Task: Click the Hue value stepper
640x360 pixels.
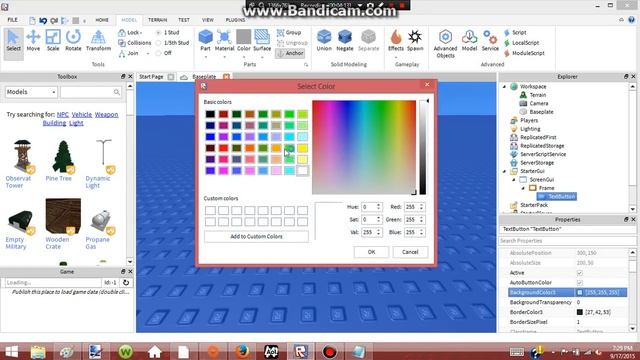Action: tap(378, 207)
